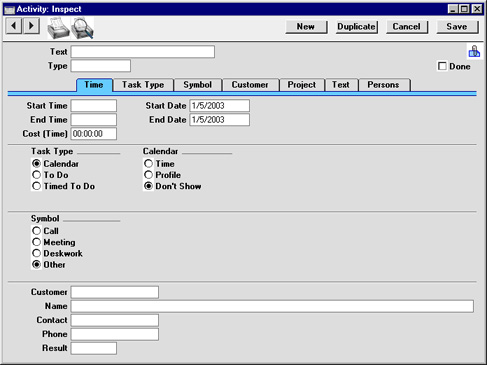Screen dimensions: 487x365
Task: Open the Persons tab
Action: click(x=384, y=85)
